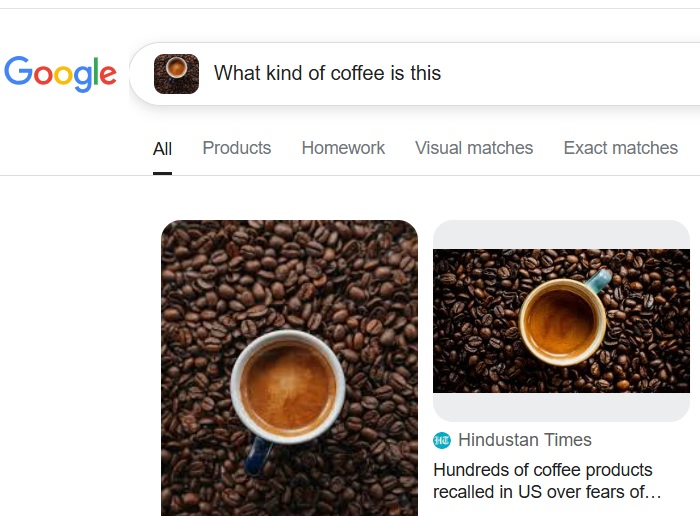The image size is (700, 516).
Task: Click the coffee thumbnail in the search box
Action: pyautogui.click(x=176, y=73)
